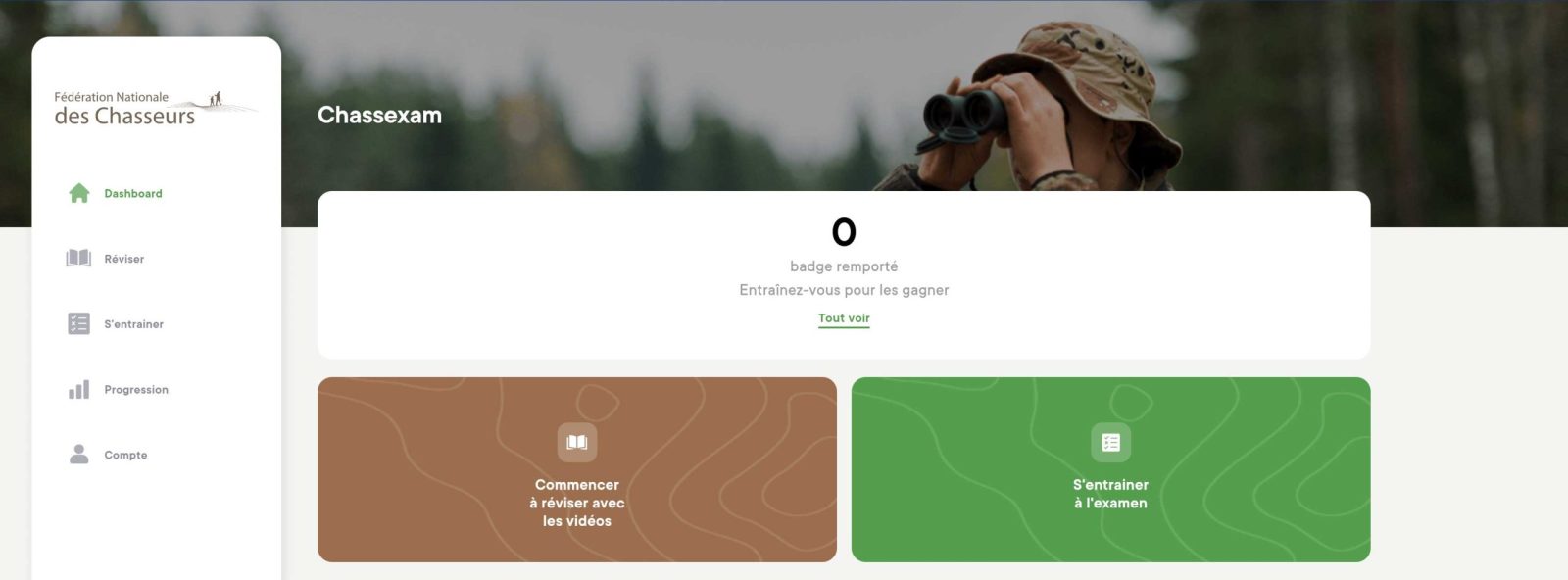Click the Chassexam header title
The image size is (1568, 580).
[379, 115]
